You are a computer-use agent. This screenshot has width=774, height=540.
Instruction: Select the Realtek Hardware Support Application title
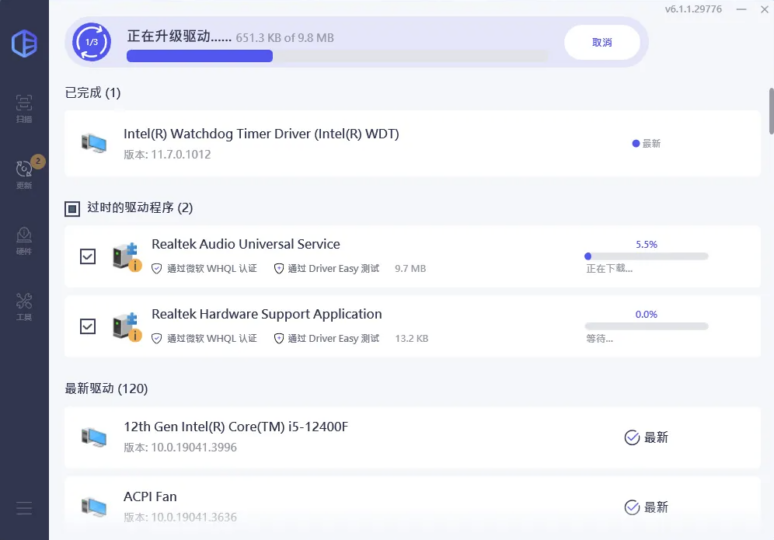point(267,314)
